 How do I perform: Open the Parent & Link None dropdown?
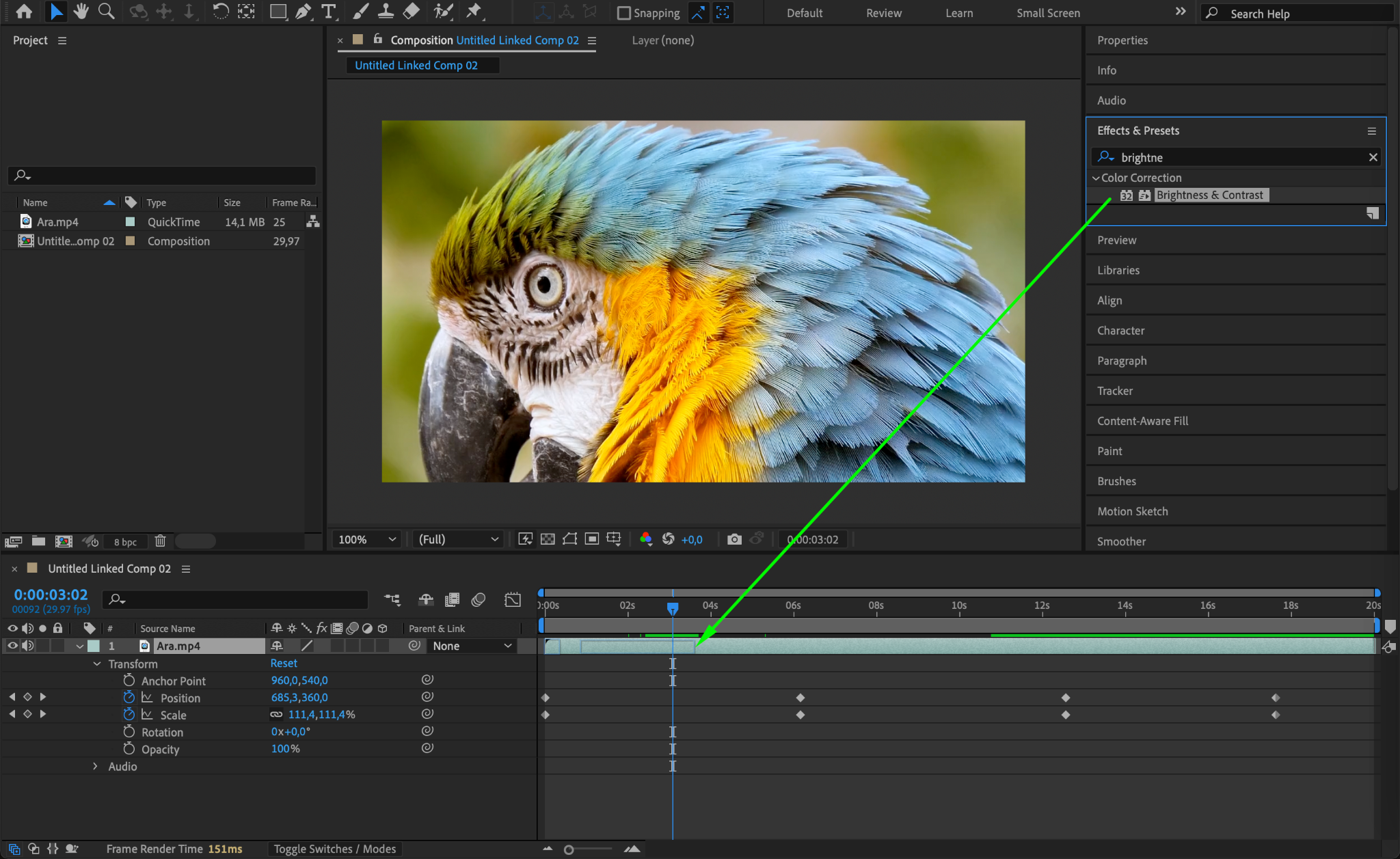pyautogui.click(x=472, y=646)
